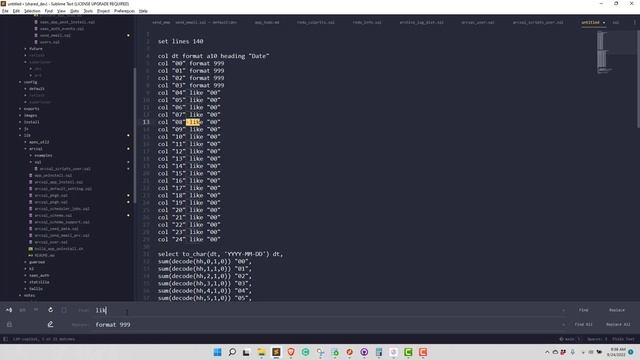The width and height of the screenshot is (640, 360).
Task: Open the Windows Start menu
Action: pos(218,352)
